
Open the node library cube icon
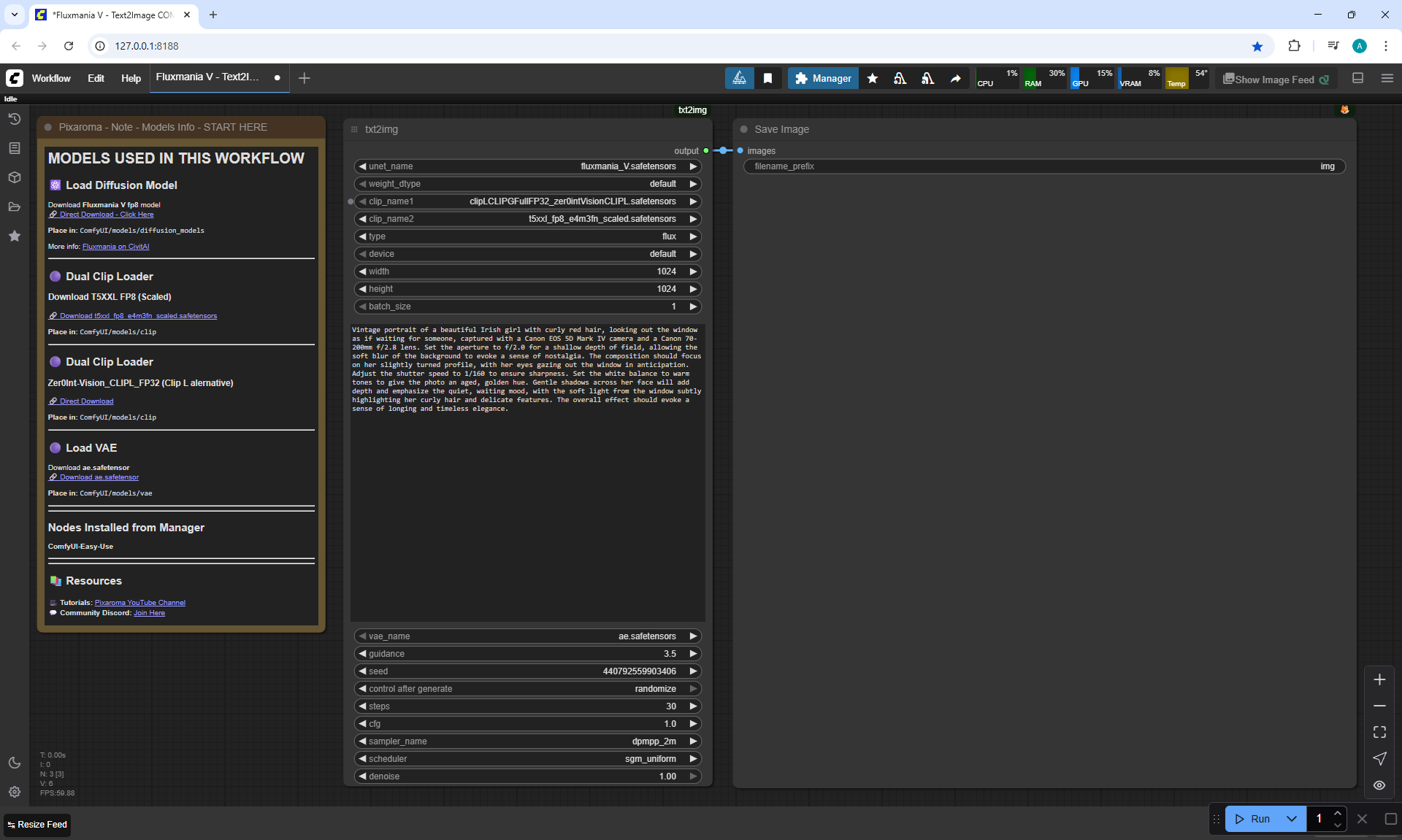[x=14, y=177]
